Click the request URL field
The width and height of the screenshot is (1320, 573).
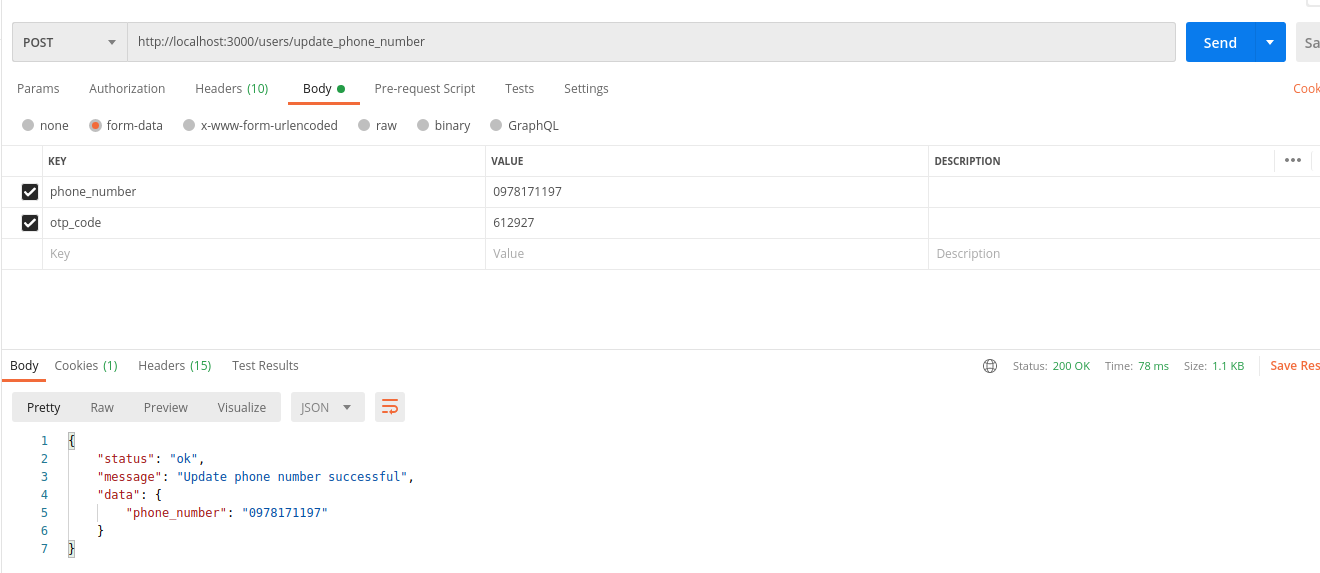tap(650, 42)
